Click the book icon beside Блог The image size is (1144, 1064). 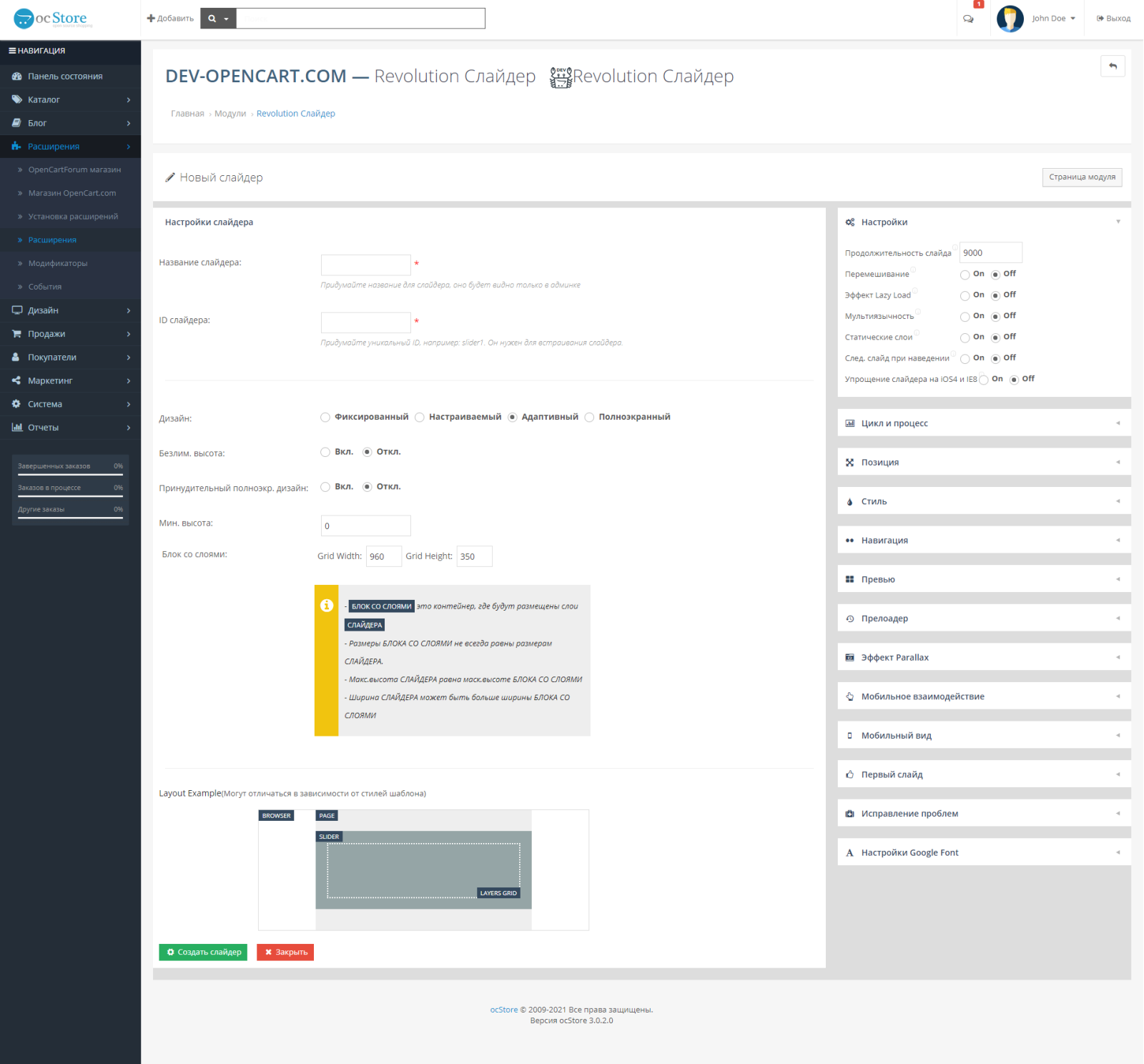tap(16, 123)
